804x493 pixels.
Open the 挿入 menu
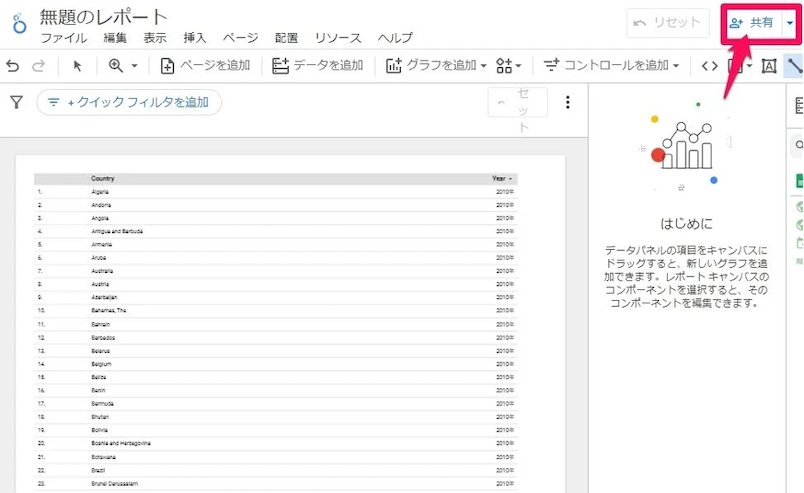pyautogui.click(x=195, y=38)
